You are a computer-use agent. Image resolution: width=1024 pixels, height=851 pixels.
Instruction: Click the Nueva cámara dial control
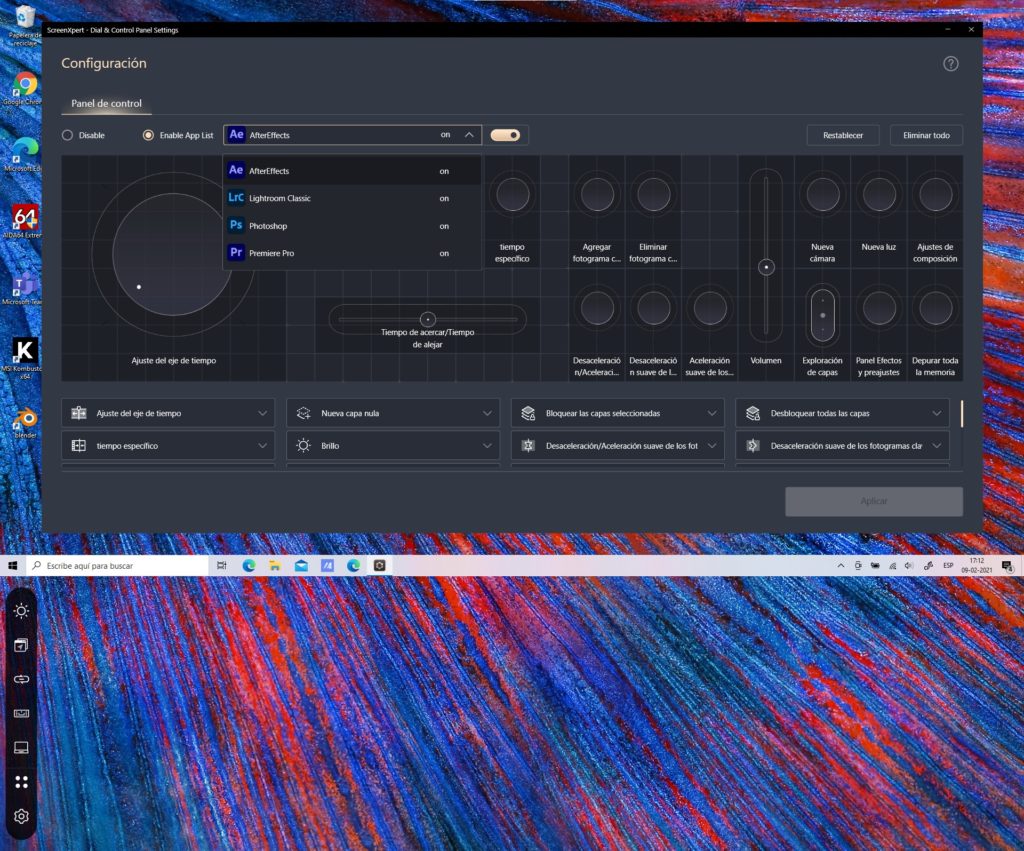tap(822, 194)
